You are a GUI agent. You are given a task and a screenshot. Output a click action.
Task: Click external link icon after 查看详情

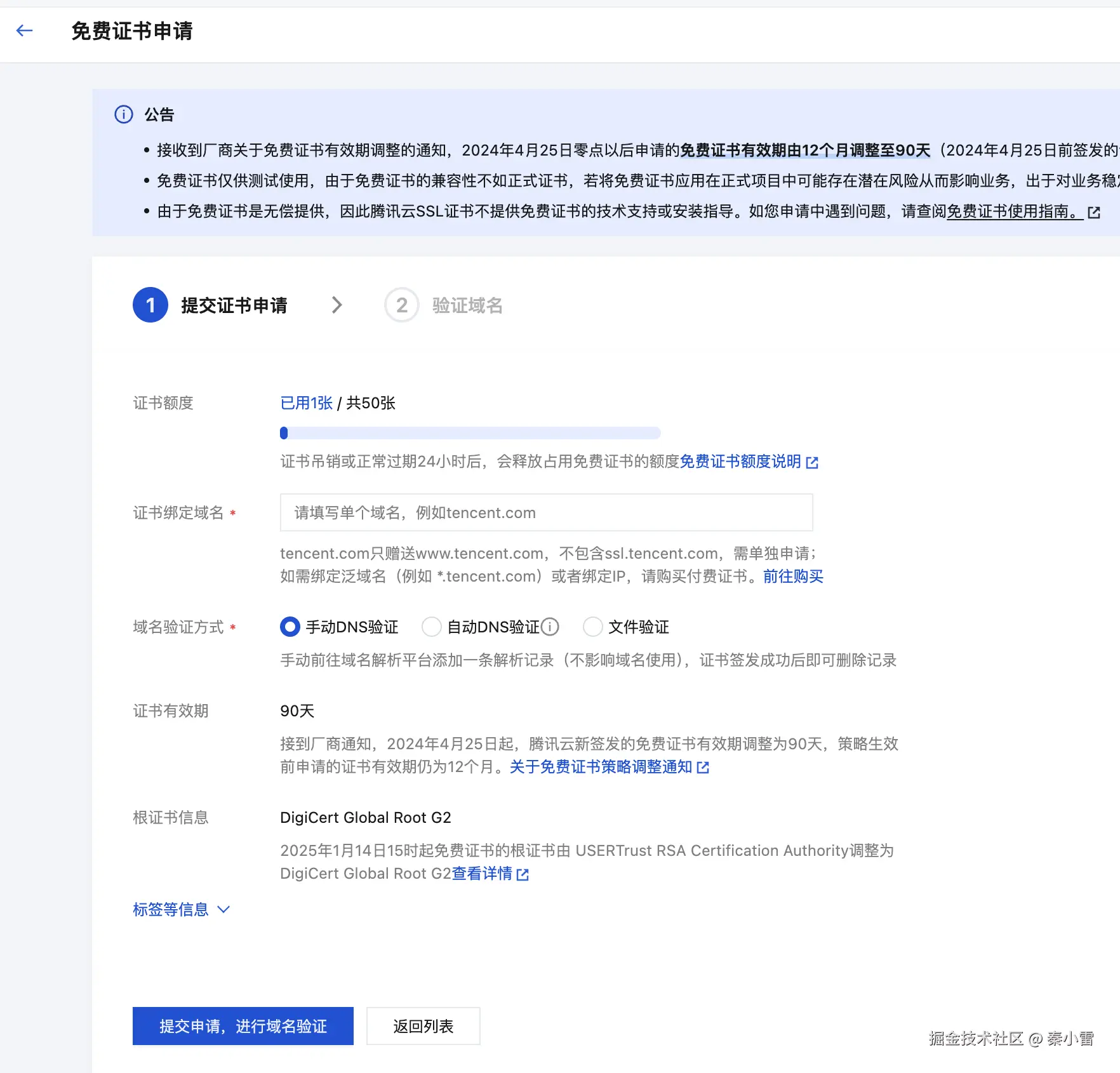522,874
